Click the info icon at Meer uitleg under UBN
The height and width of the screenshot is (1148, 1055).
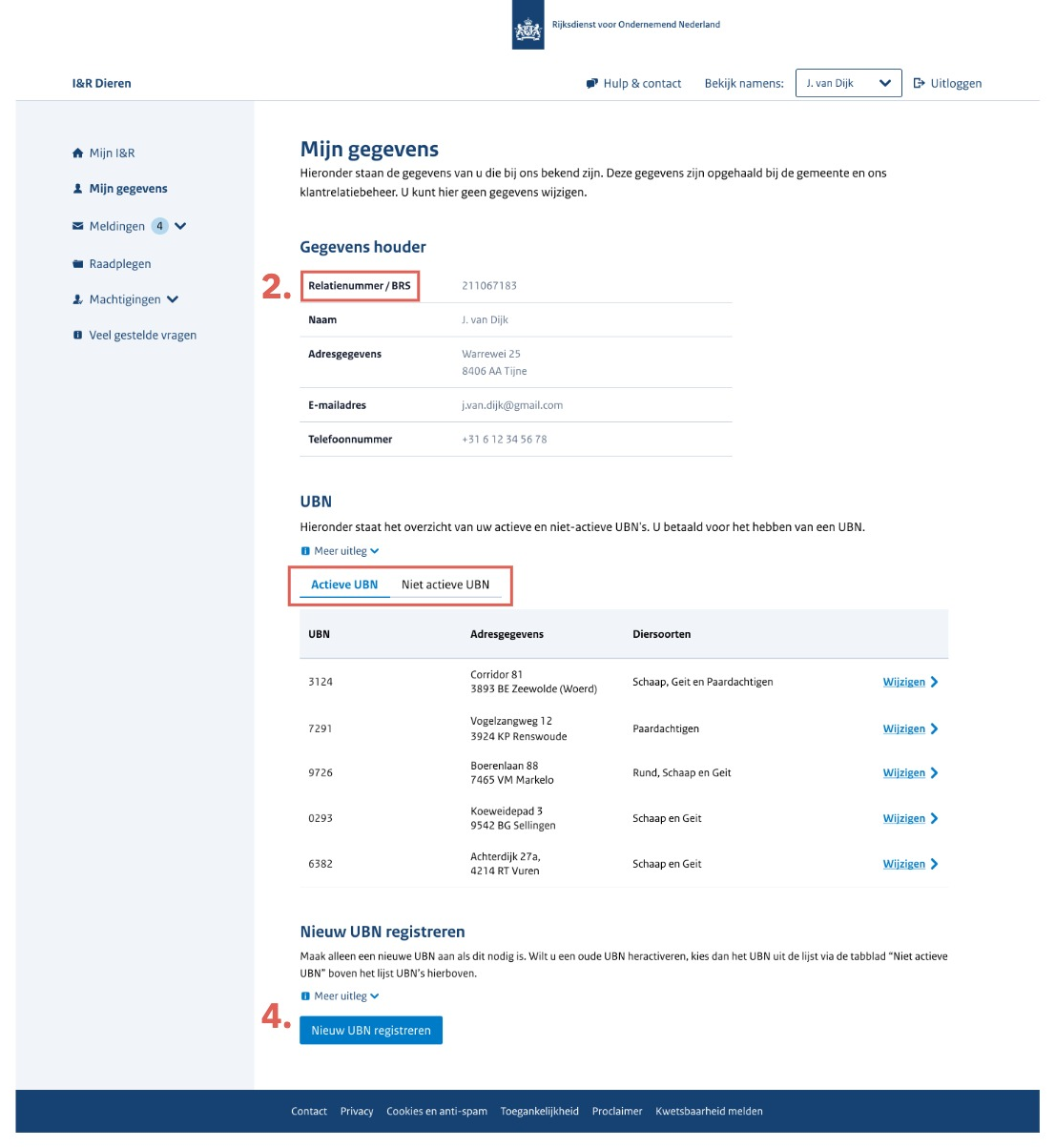pyautogui.click(x=305, y=551)
